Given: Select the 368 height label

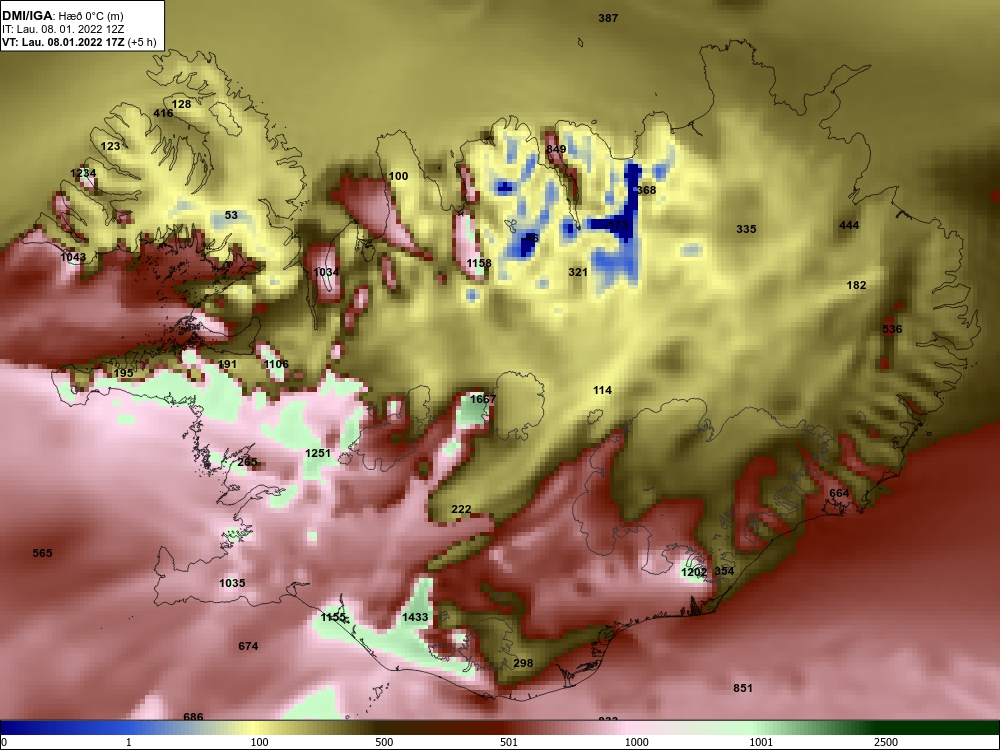Looking at the screenshot, I should 646,190.
